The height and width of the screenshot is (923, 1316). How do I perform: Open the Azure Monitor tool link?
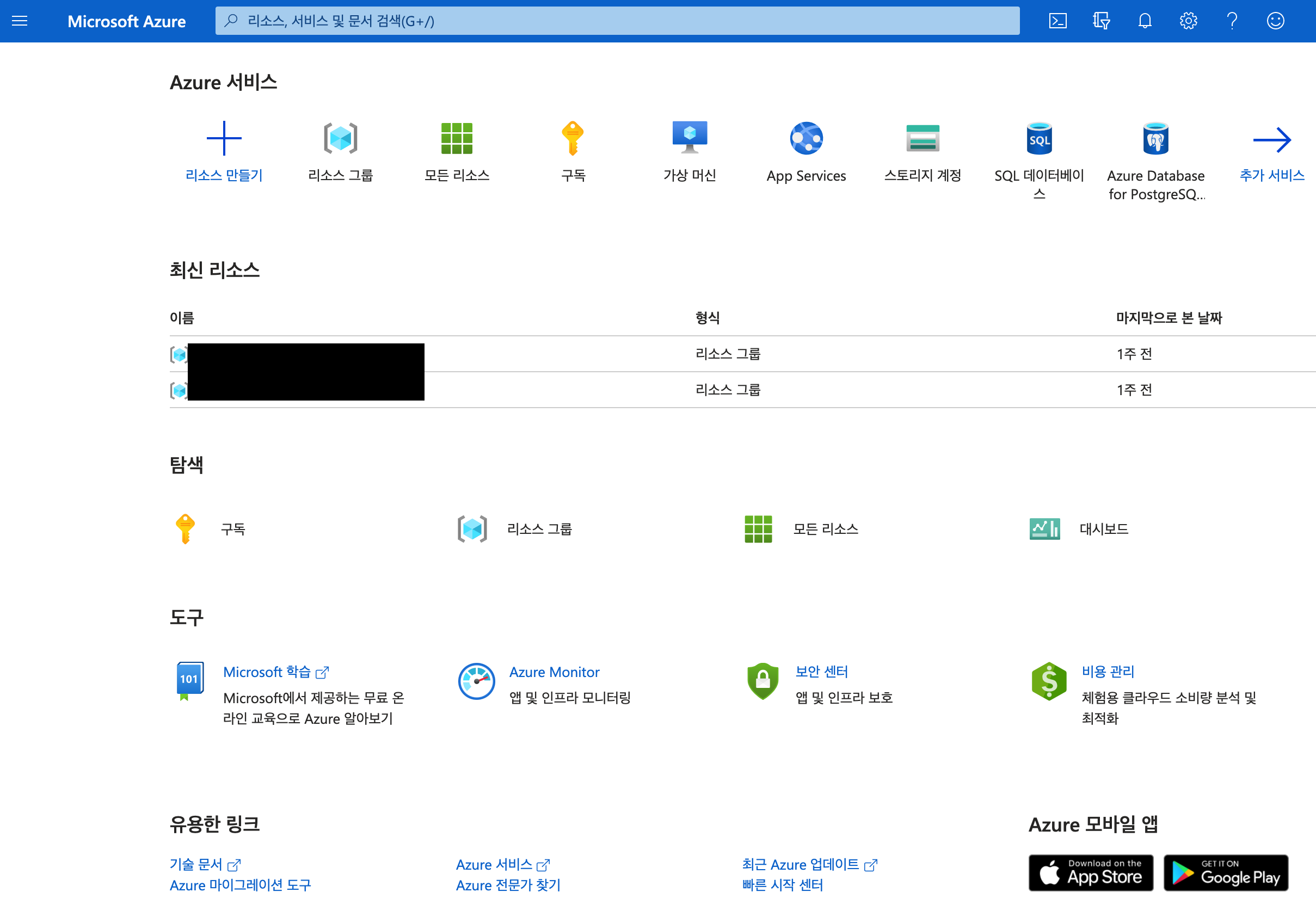coord(554,672)
